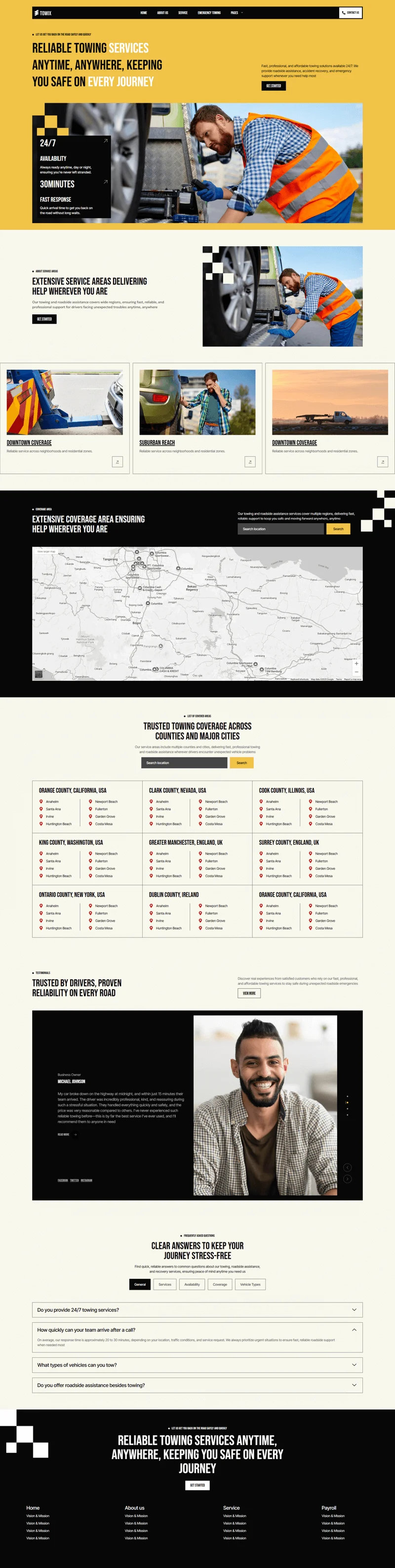Switch the map layer using the satellite thumbnail
Viewport: 395px width, 1568px height.
point(39,674)
